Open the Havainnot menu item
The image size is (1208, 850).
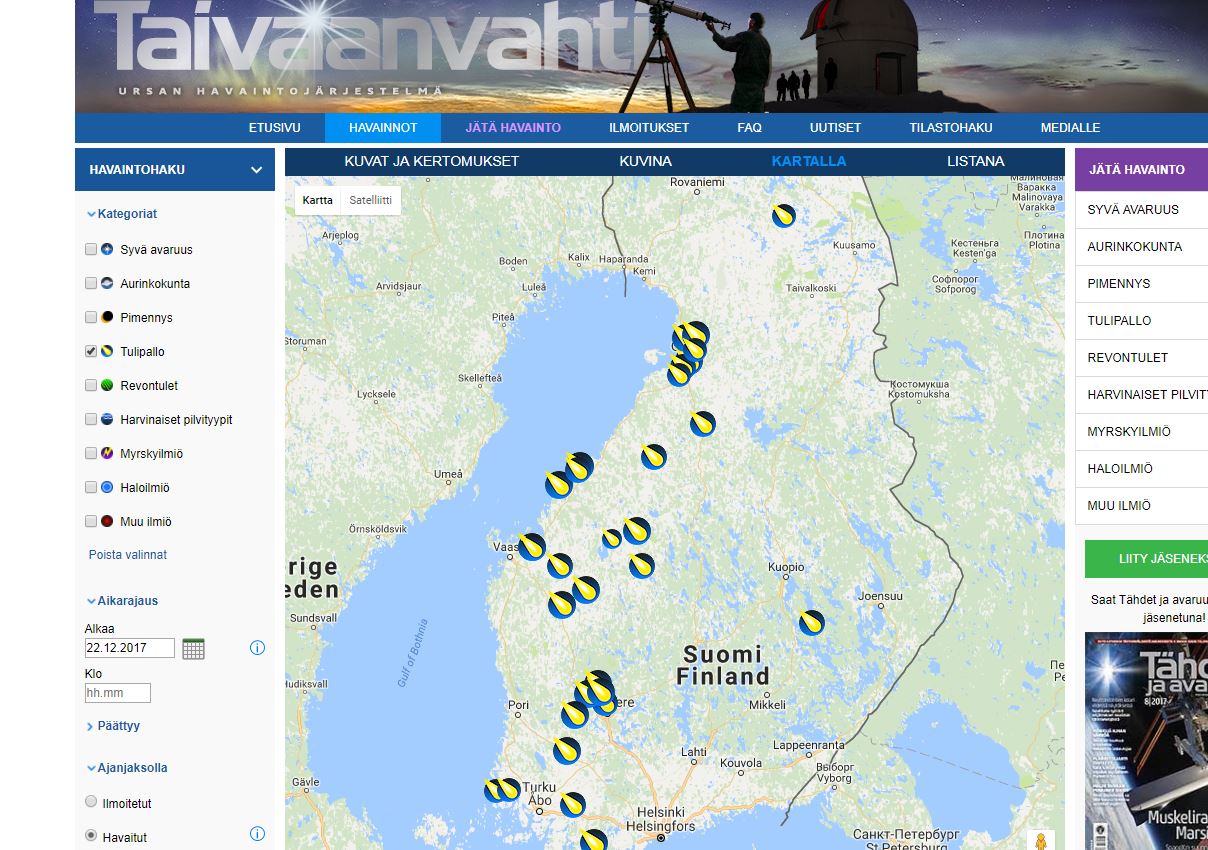point(382,128)
